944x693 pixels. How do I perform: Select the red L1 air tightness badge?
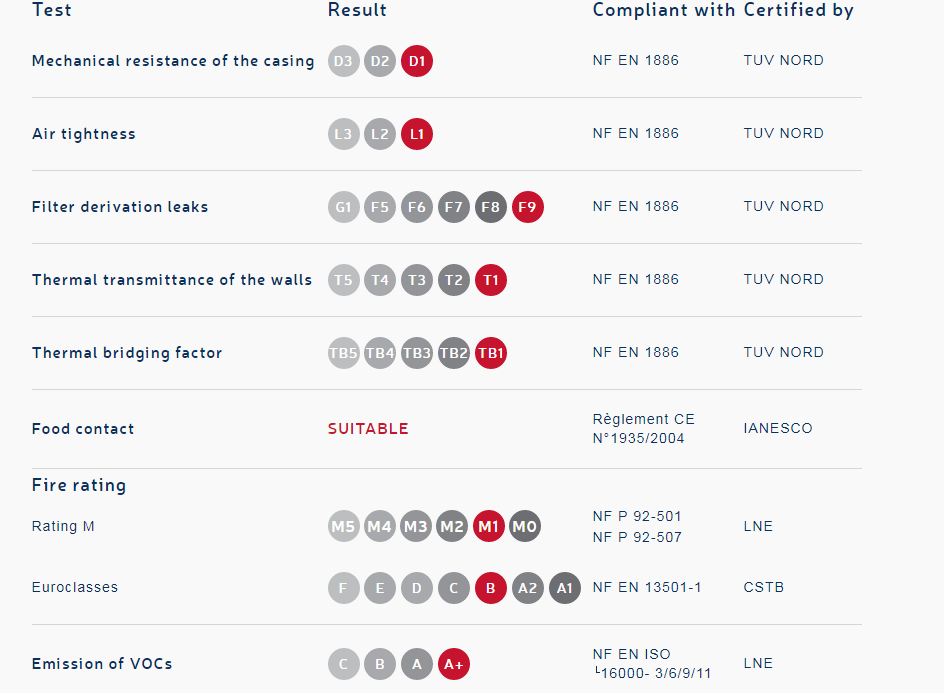(x=417, y=134)
